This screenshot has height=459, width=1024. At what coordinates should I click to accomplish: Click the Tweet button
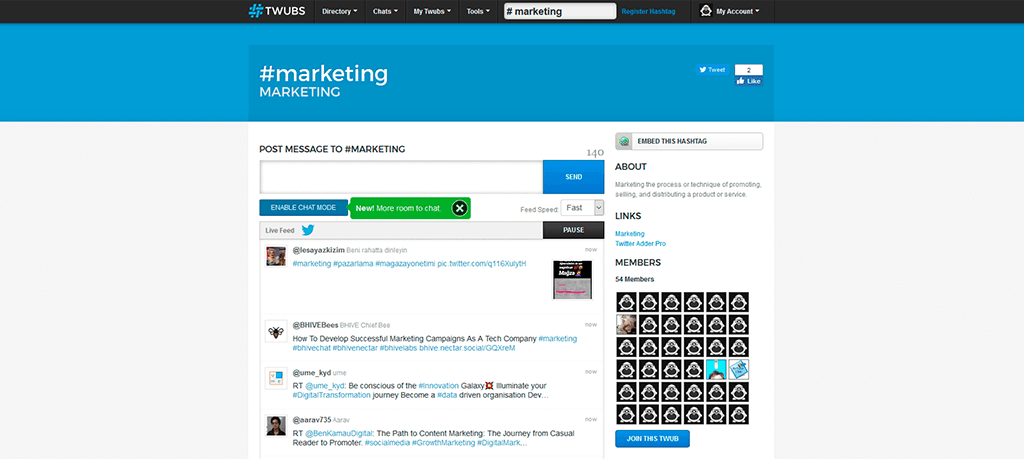(712, 70)
